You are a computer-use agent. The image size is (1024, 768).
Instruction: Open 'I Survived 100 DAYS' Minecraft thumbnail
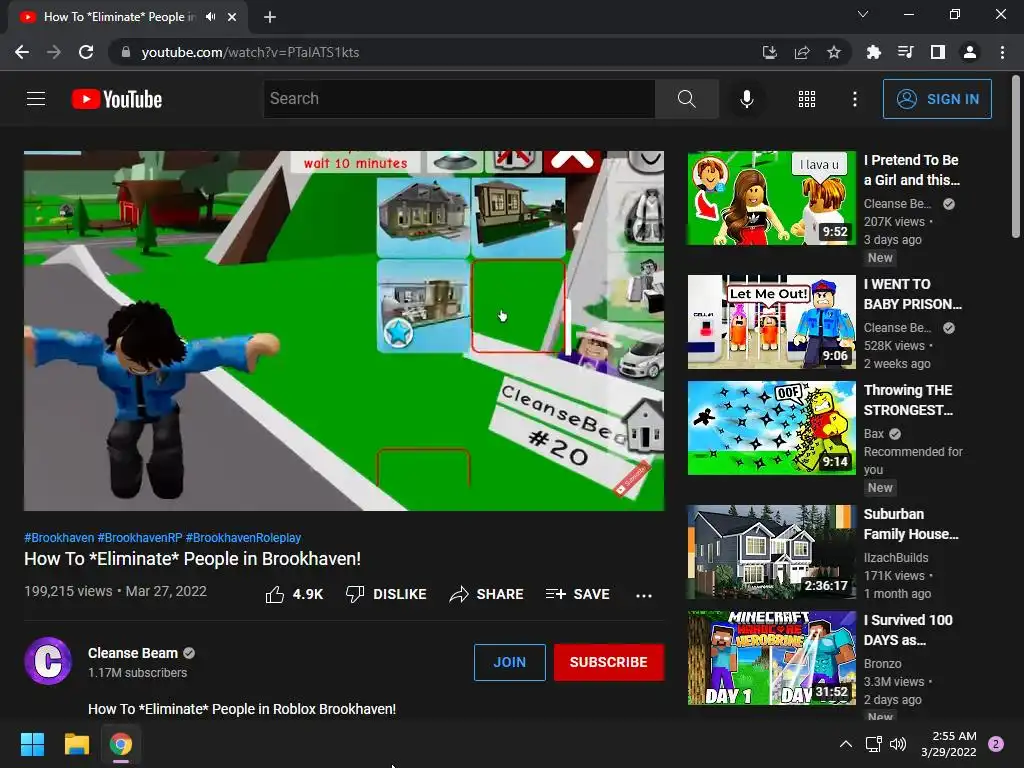pyautogui.click(x=771, y=658)
